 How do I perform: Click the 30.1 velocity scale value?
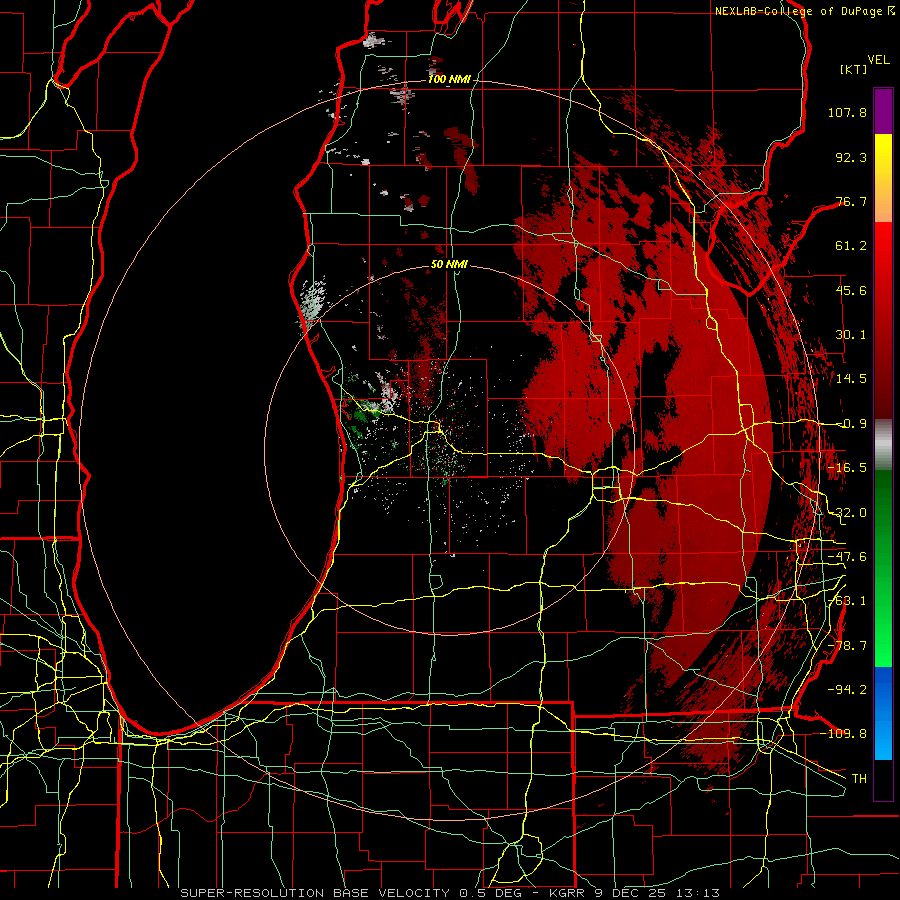pos(851,334)
